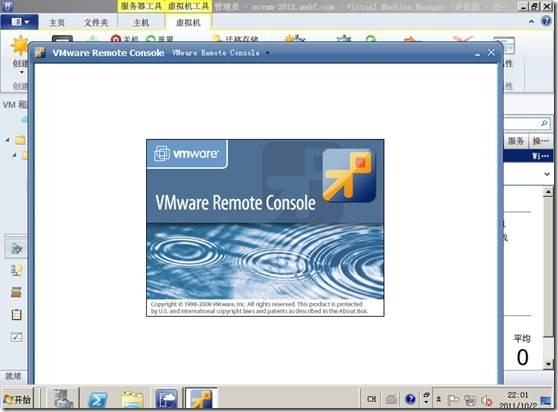Click the VMware Remote Console window icon
558x412 pixels.
pyautogui.click(x=40, y=52)
